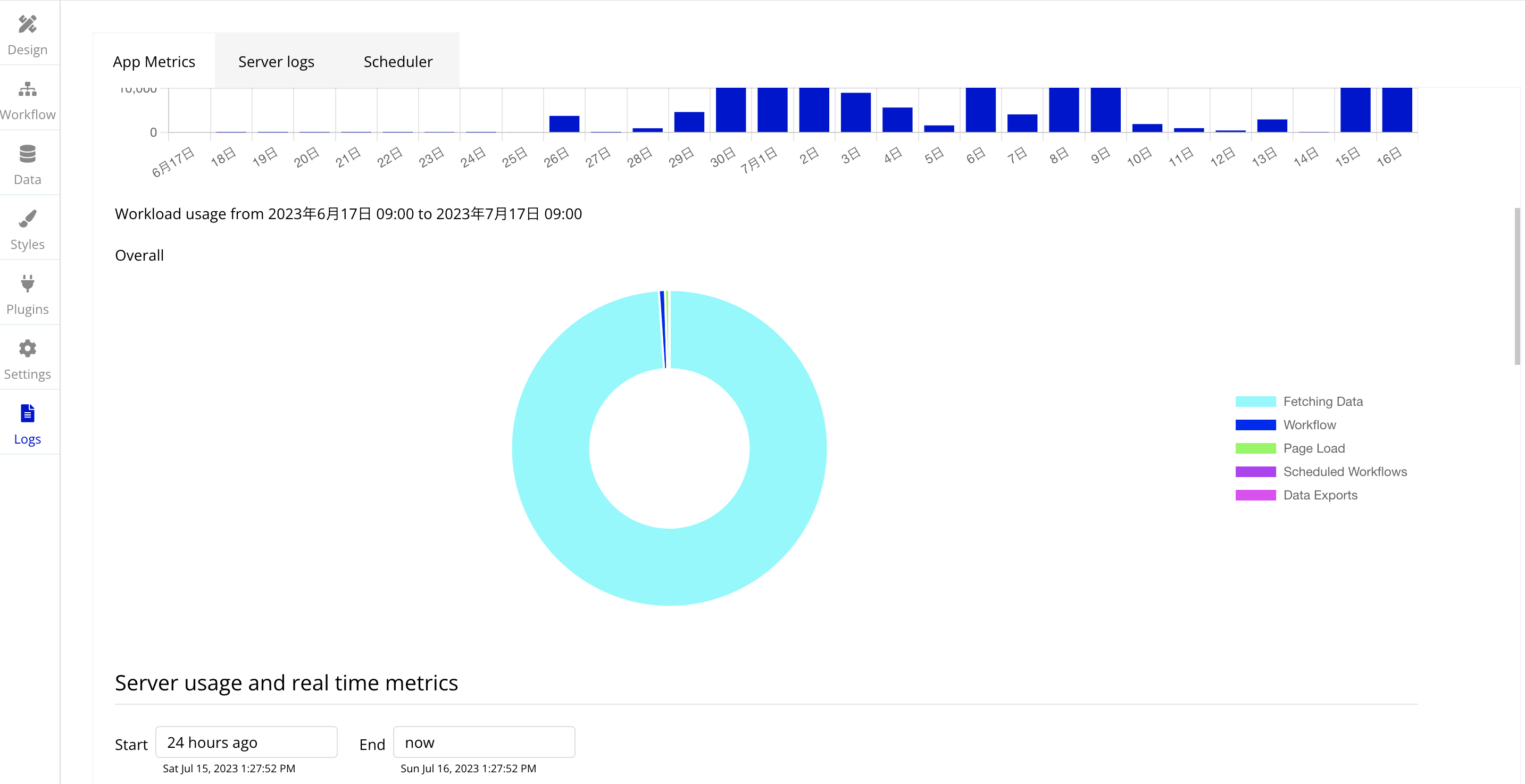Toggle Workflow series in chart legend
The width and height of the screenshot is (1525, 784).
(x=1255, y=425)
